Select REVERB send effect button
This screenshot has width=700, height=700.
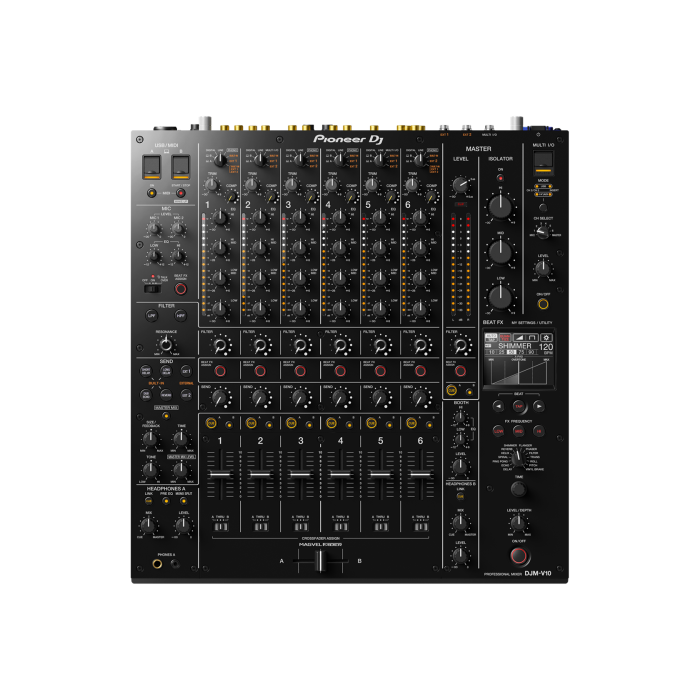click(x=166, y=395)
